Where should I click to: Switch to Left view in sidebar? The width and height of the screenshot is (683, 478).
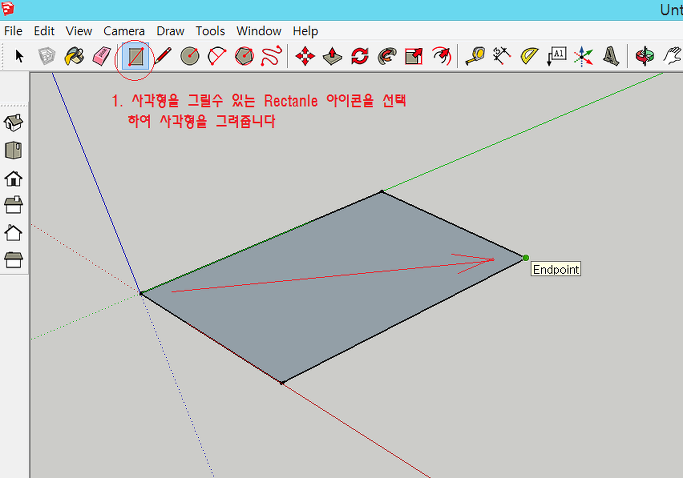14,260
